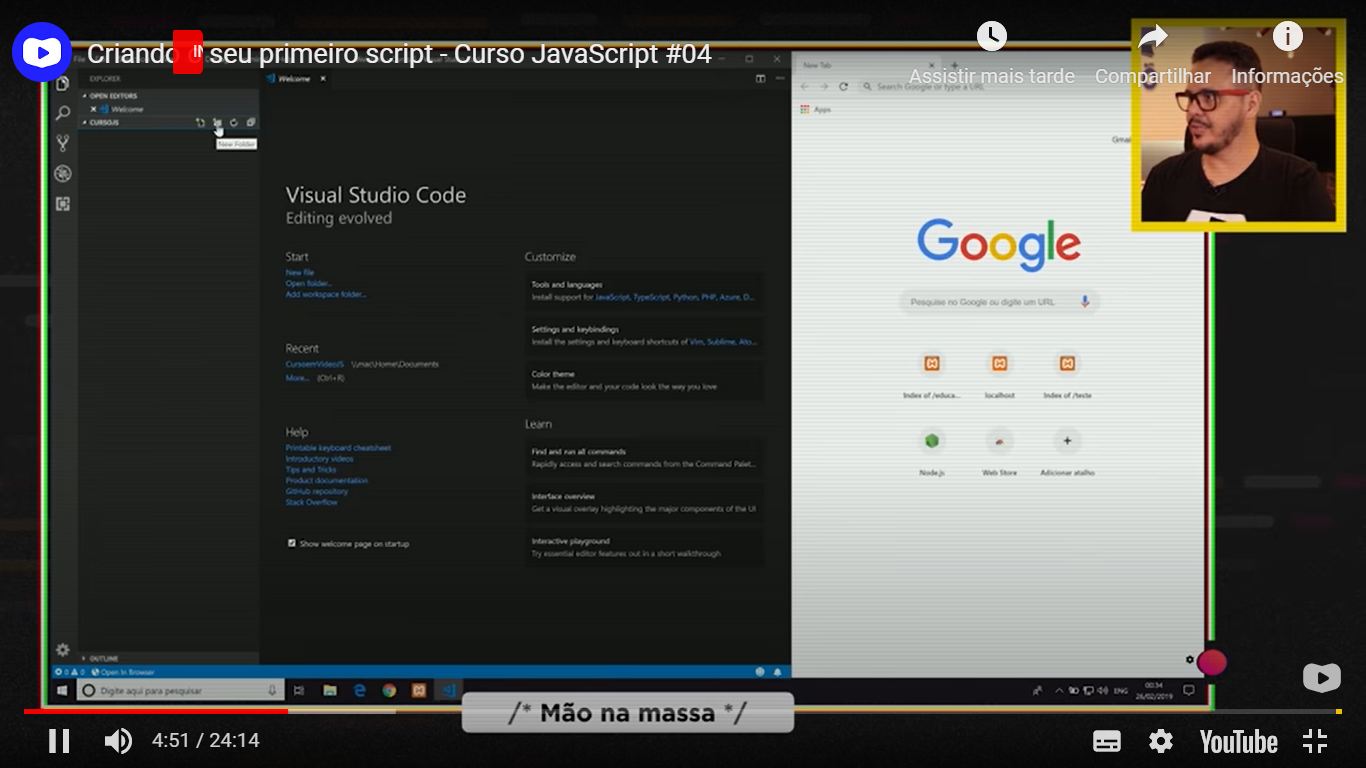Click the channel watermark at the video's lower right
1366x768 pixels.
[1322, 678]
